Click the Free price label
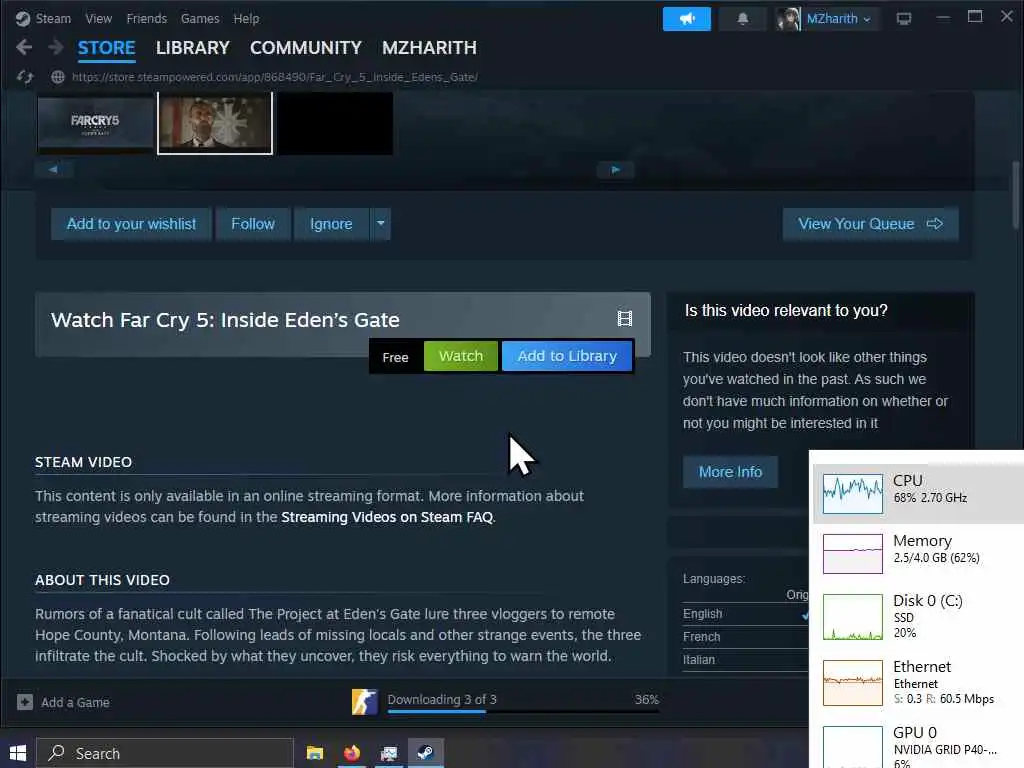 tap(395, 357)
